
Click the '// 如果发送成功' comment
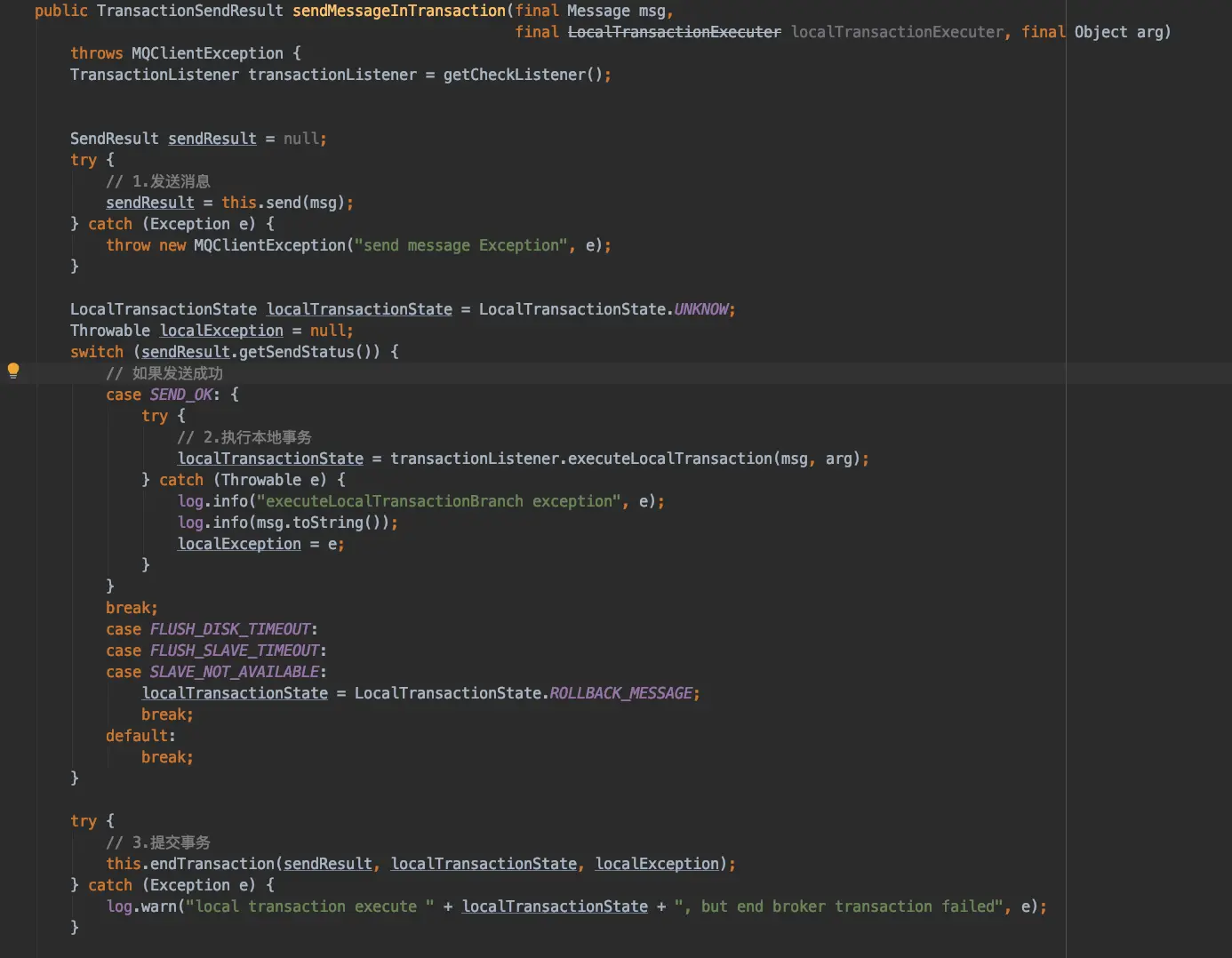164,373
